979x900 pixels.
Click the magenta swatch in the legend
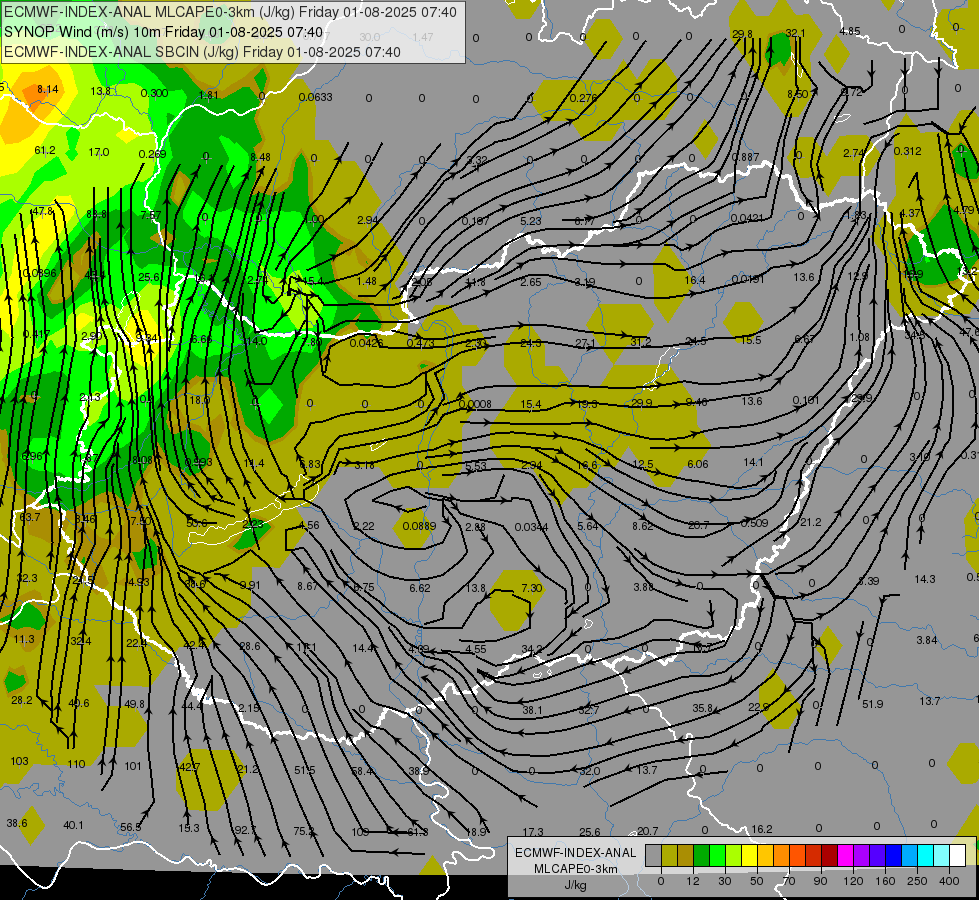tap(845, 855)
